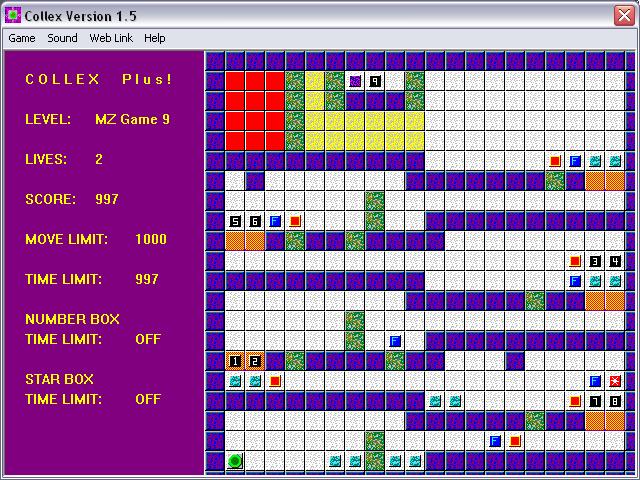Click number box 6
Image resolution: width=640 pixels, height=480 pixels.
[255, 221]
